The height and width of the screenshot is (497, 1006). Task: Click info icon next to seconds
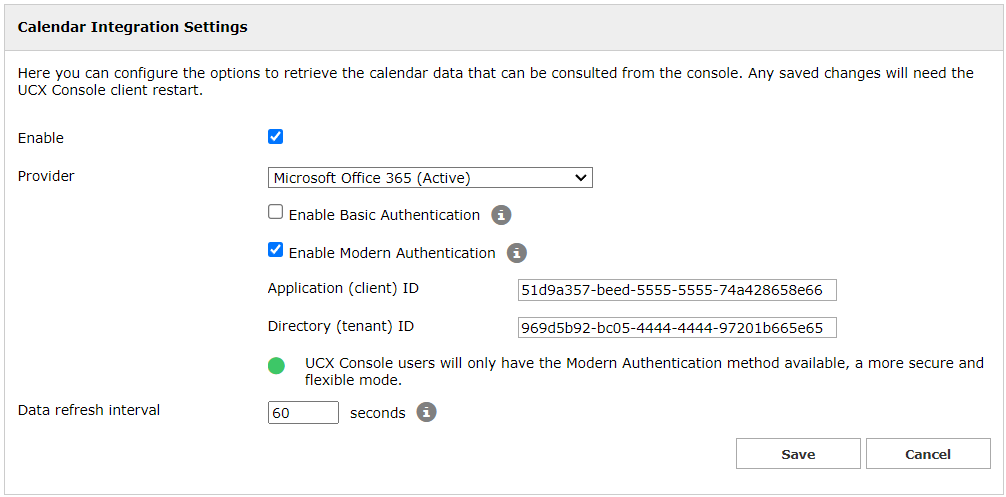click(x=426, y=412)
